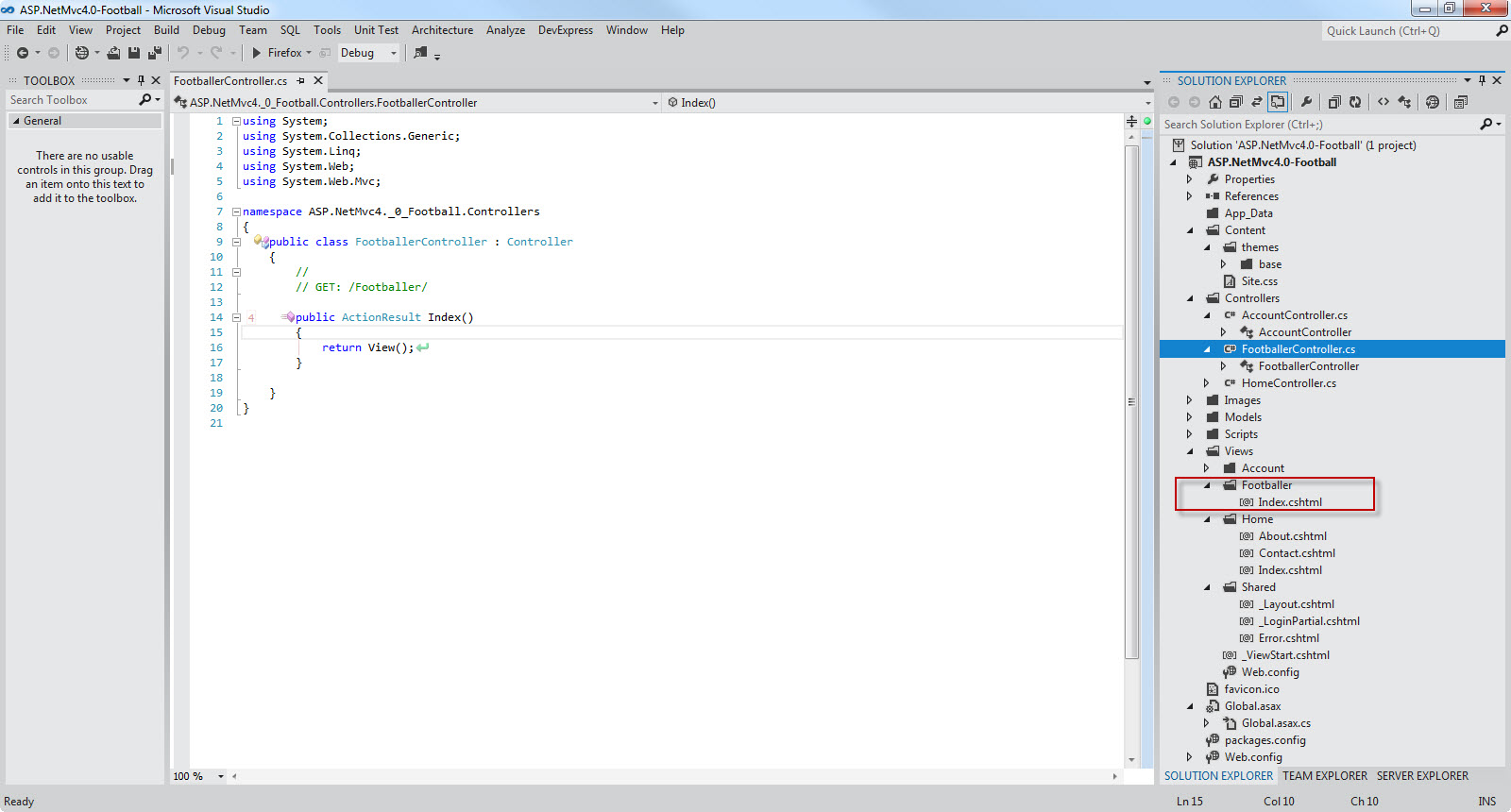This screenshot has height=812, width=1511.
Task: Click the Search Toolbox field
Action: tap(72, 99)
